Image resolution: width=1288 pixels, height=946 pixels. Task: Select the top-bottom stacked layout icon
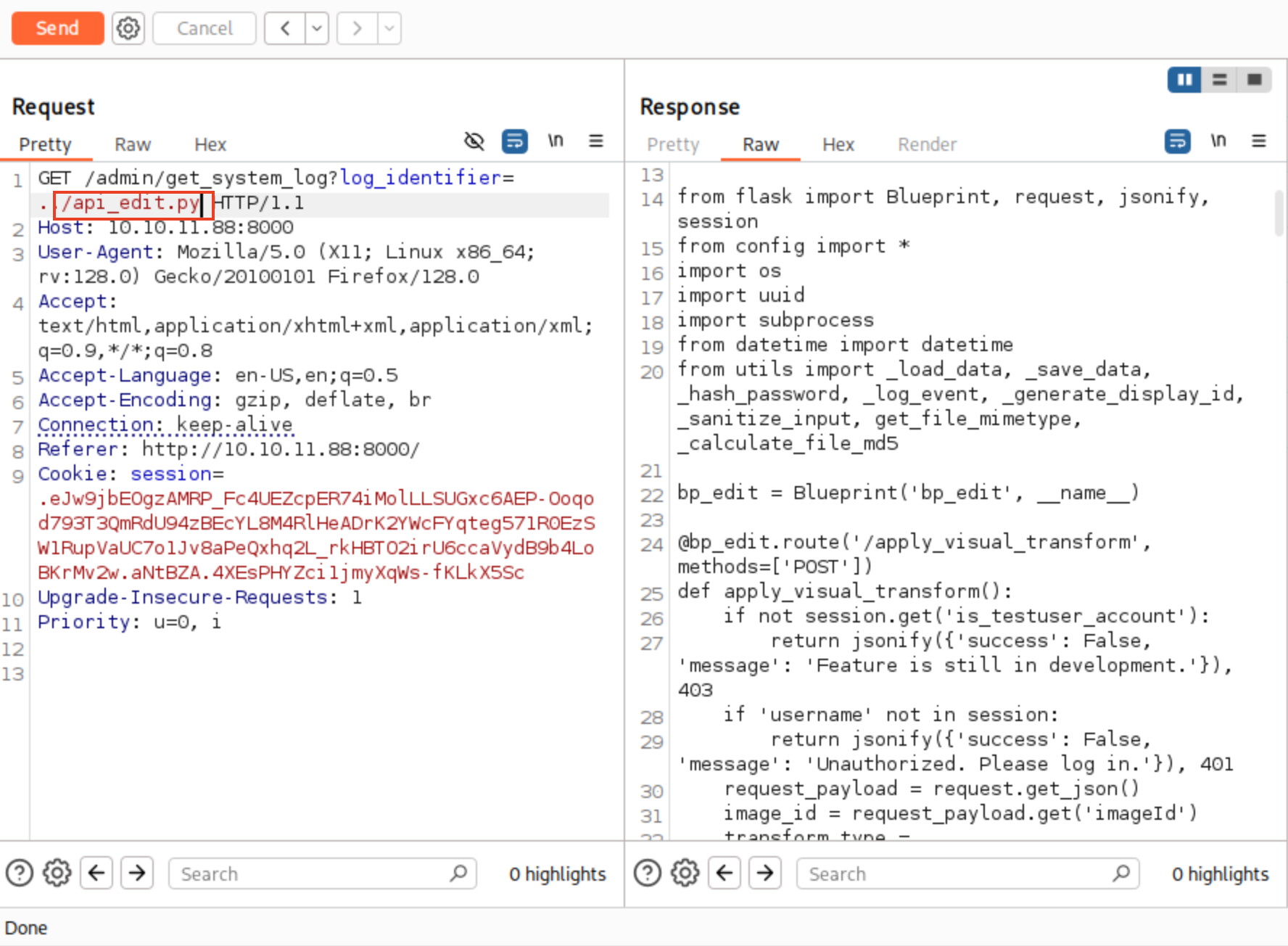pyautogui.click(x=1220, y=79)
